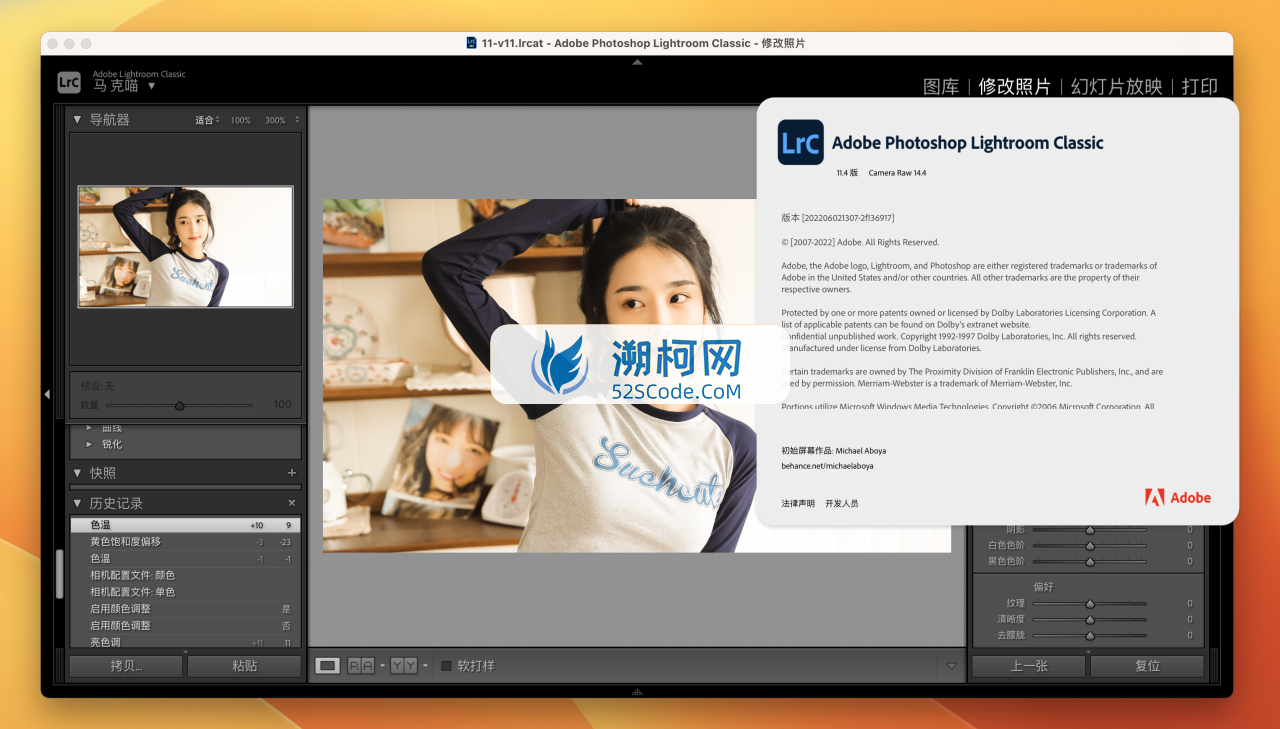Click the 复位 reset button
Screen dimensions: 1280x729
[1147, 665]
